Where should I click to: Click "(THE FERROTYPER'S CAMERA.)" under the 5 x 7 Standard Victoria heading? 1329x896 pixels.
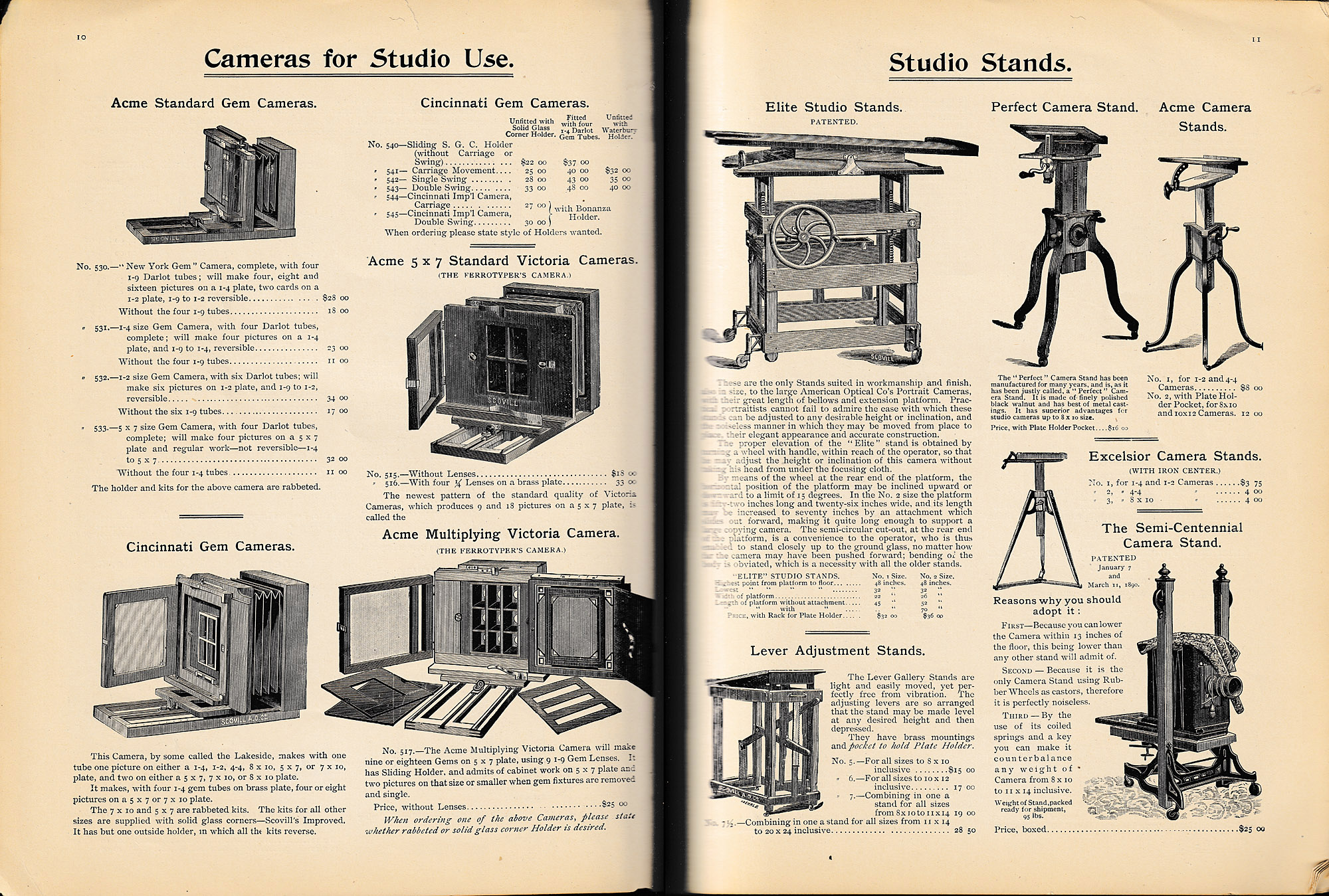tap(503, 274)
